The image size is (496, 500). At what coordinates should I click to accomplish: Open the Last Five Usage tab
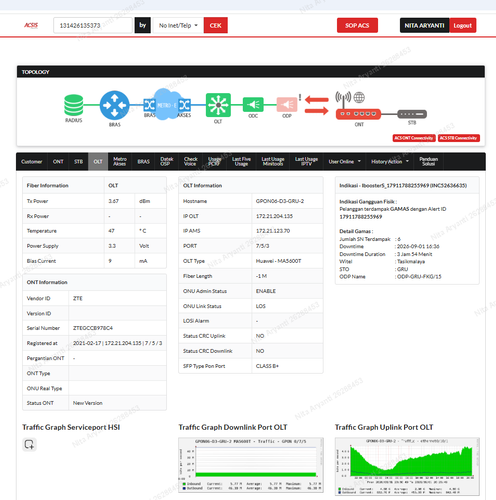241,162
